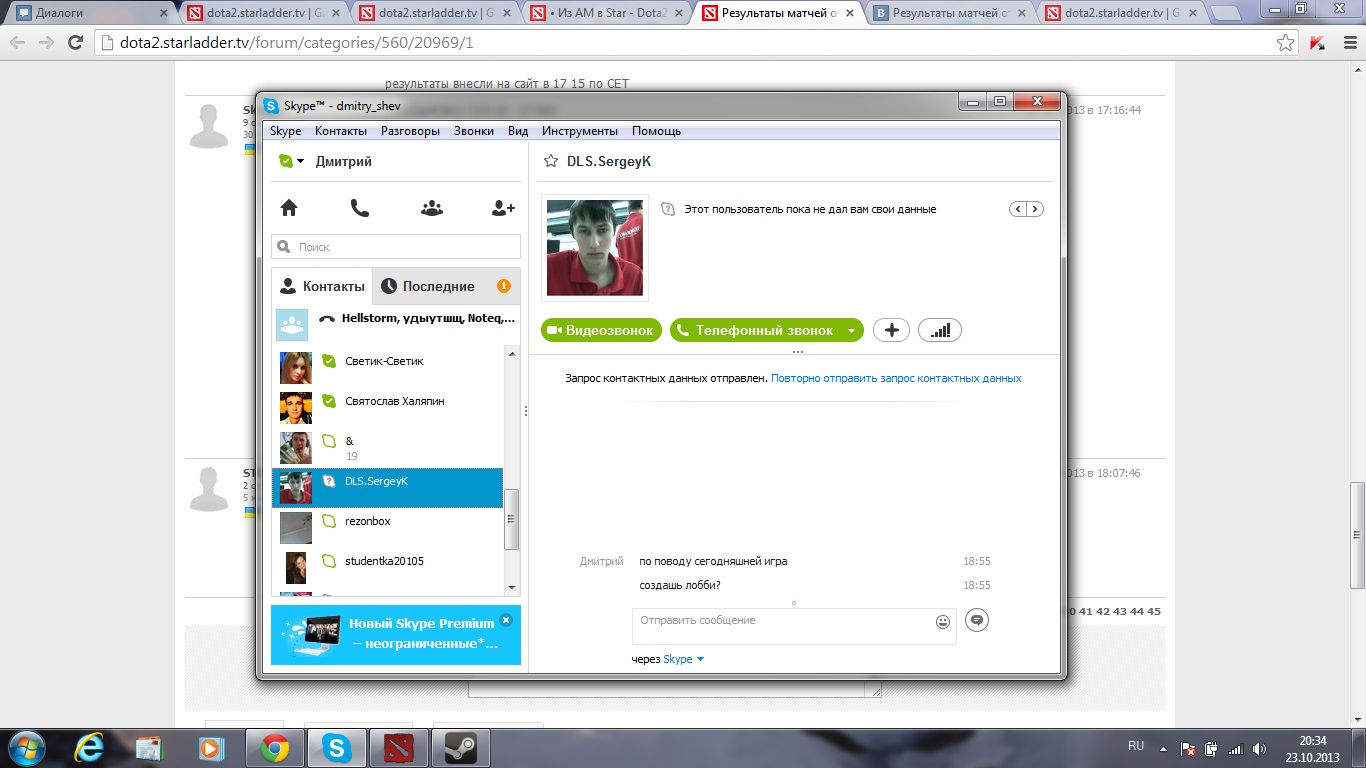Switch to the Контакты tab
This screenshot has width=1366, height=768.
322,286
